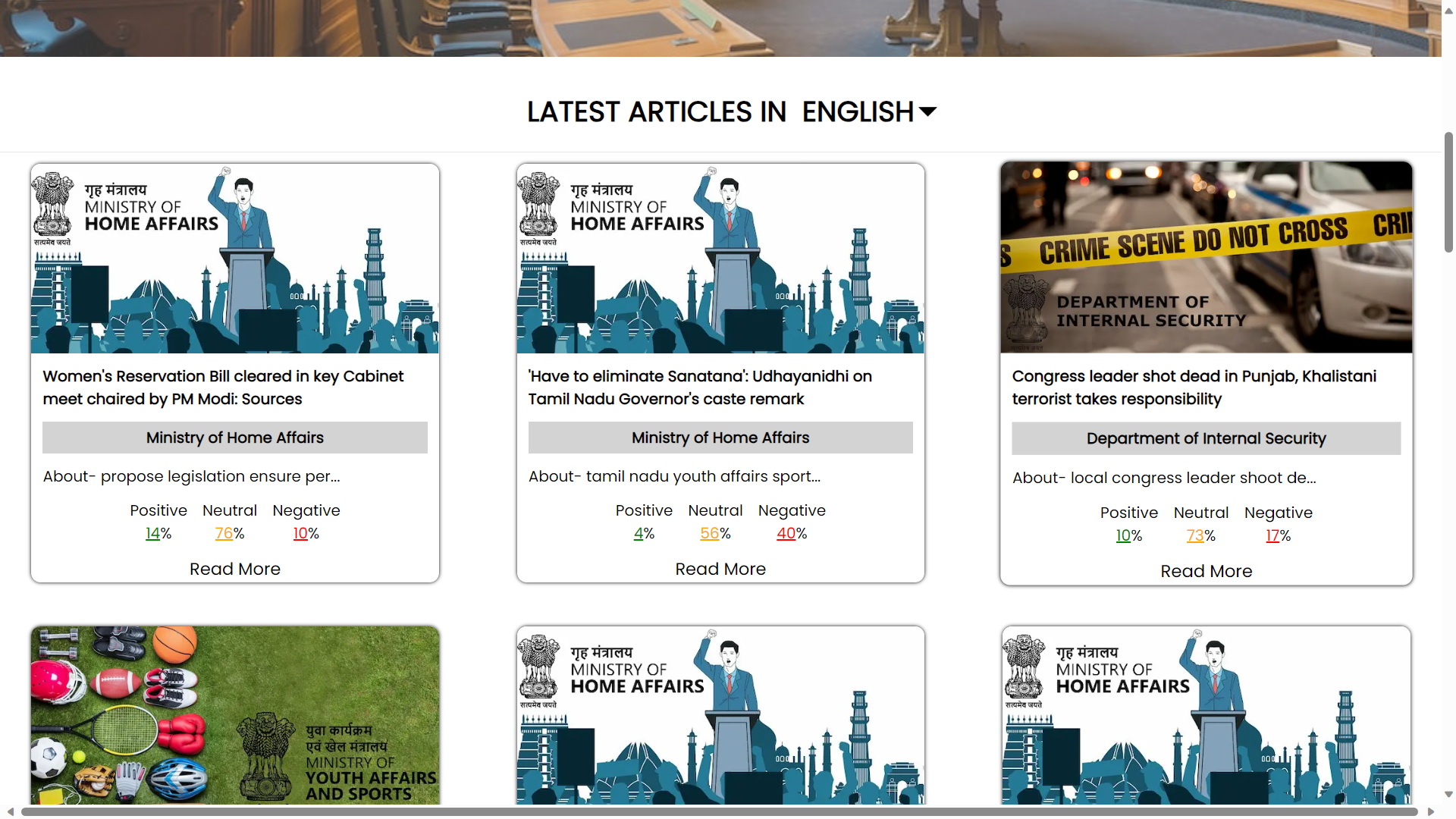1456x819 pixels.
Task: Click the Women's Reservation Bill article image
Action: point(235,259)
